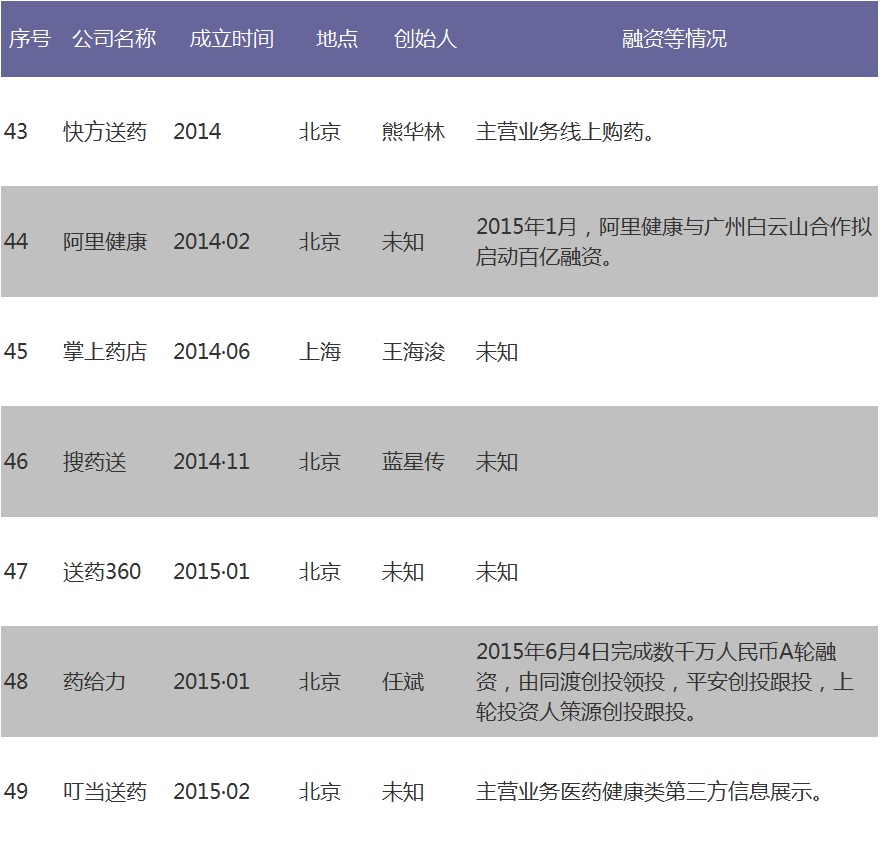The image size is (880, 848).
Task: Select company name 搜药送
Action: (x=94, y=462)
